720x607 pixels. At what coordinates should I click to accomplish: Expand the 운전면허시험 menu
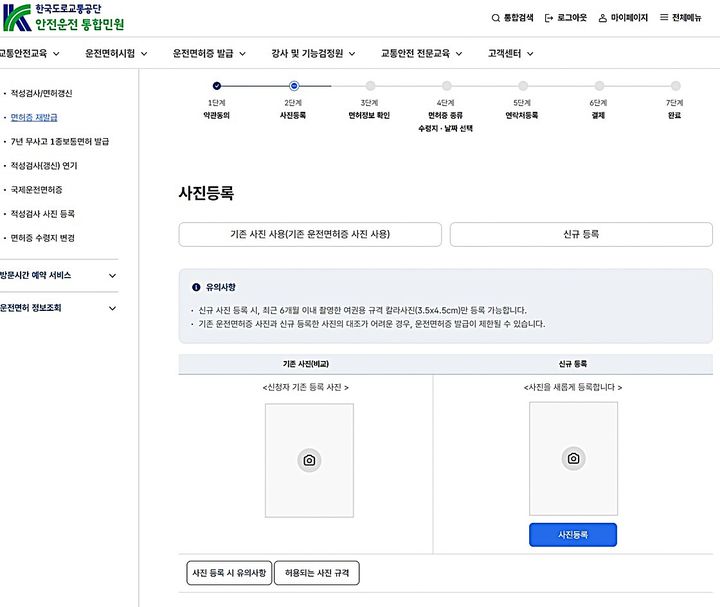point(116,54)
